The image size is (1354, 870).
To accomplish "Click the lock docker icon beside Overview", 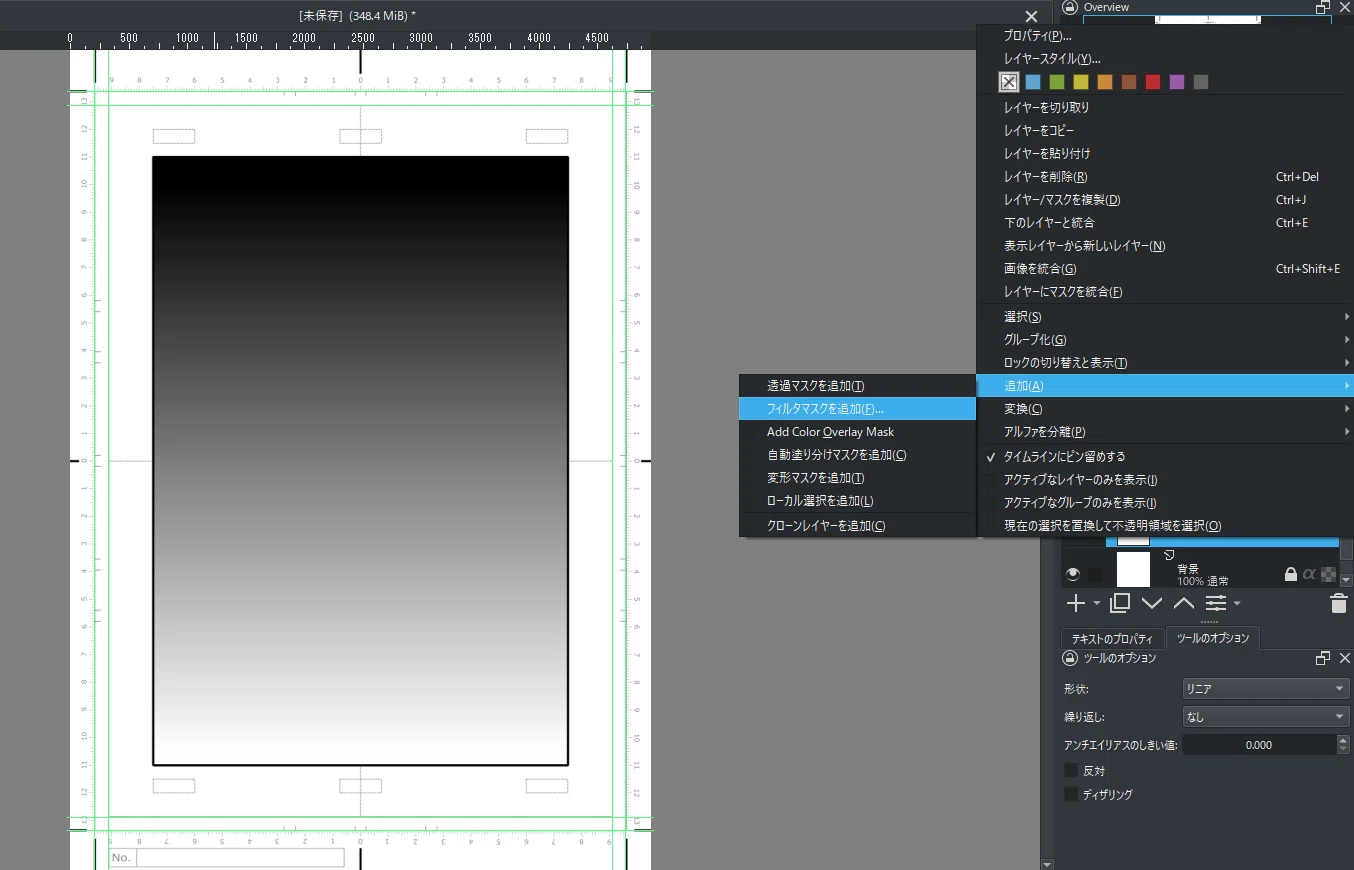I will pos(1069,7).
